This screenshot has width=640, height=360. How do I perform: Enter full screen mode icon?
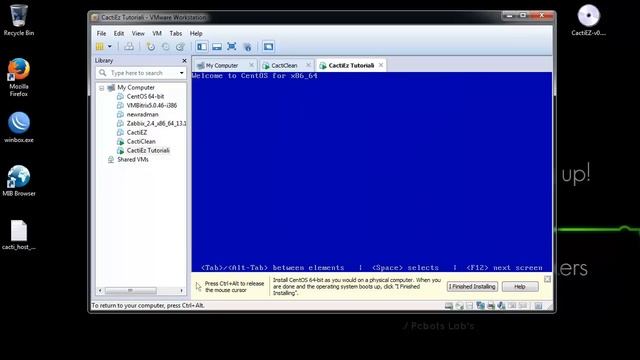pyautogui.click(x=232, y=47)
